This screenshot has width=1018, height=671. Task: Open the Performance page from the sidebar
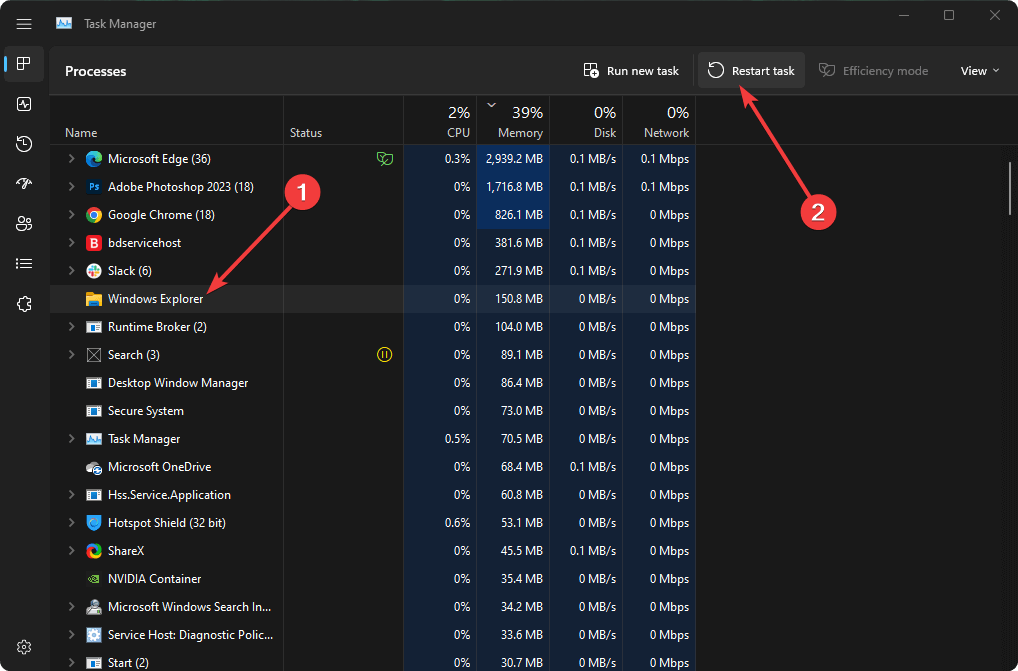tap(24, 104)
